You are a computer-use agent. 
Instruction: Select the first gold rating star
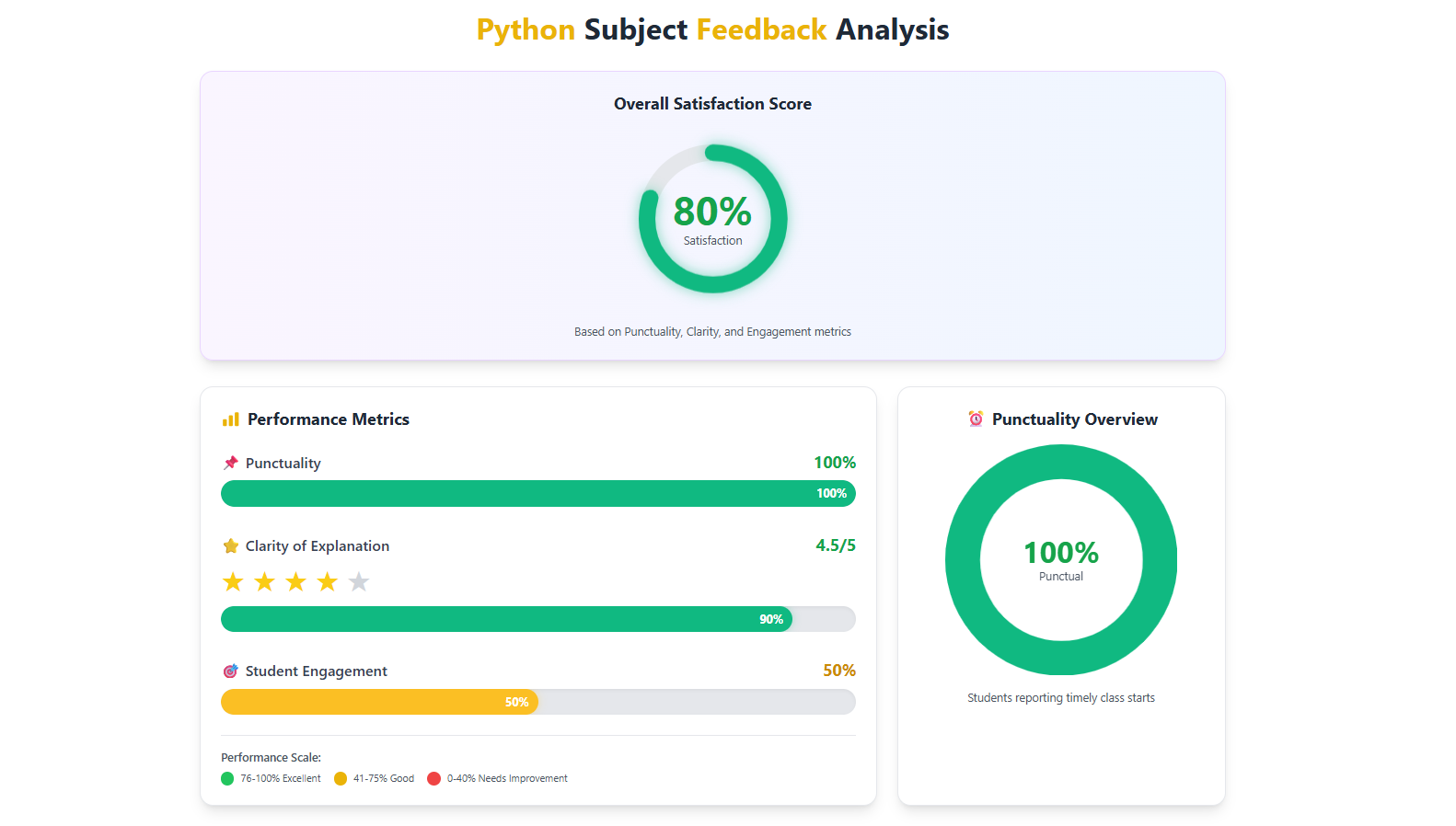click(233, 582)
